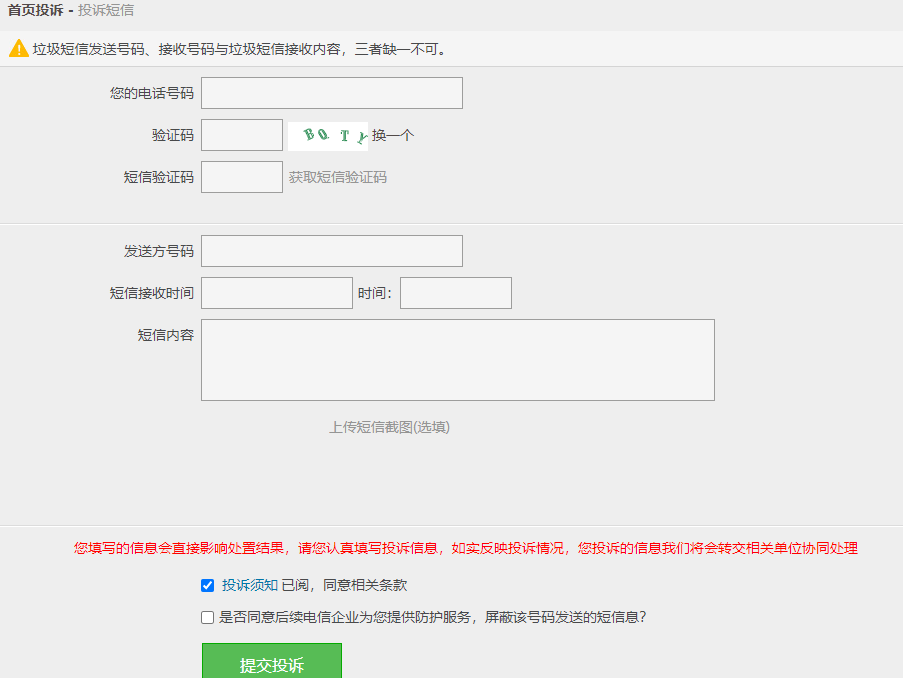Click the green 提交投诉 submit button
903x678 pixels.
pyautogui.click(x=272, y=660)
